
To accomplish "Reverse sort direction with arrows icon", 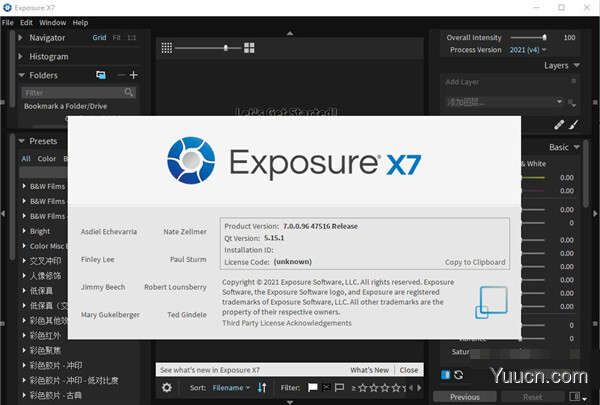I will coord(262,387).
